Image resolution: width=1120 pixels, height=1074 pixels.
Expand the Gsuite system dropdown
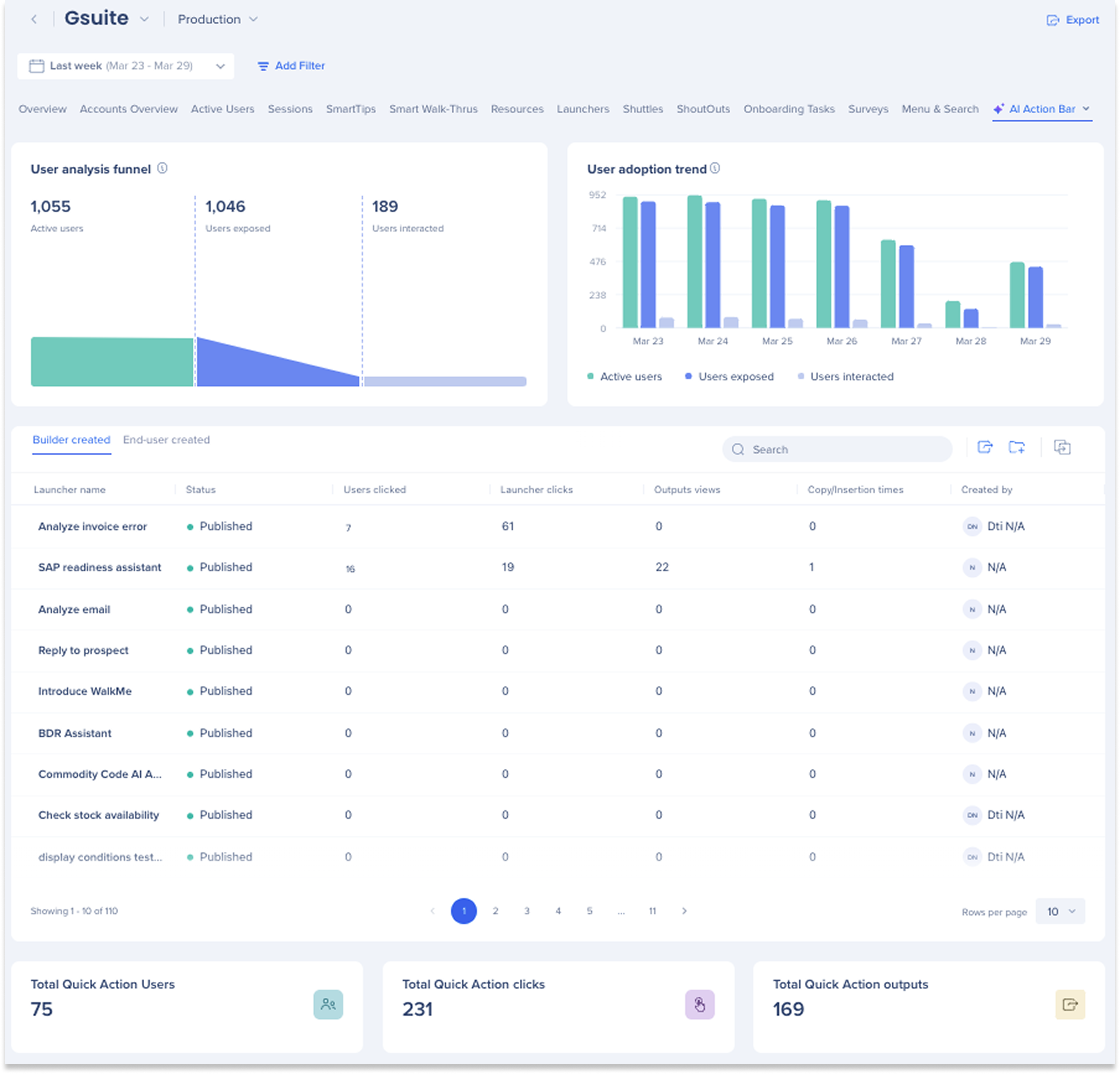(145, 20)
